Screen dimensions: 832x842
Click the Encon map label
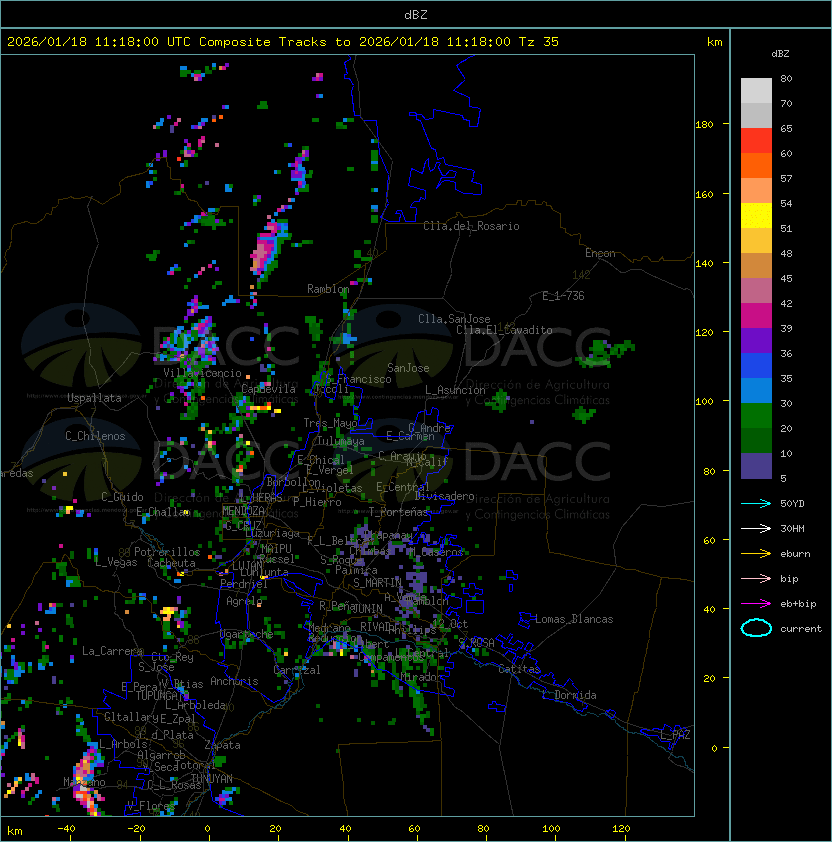point(600,252)
